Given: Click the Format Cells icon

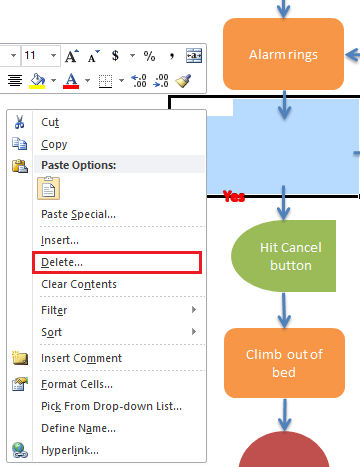Looking at the screenshot, I should click(x=20, y=384).
